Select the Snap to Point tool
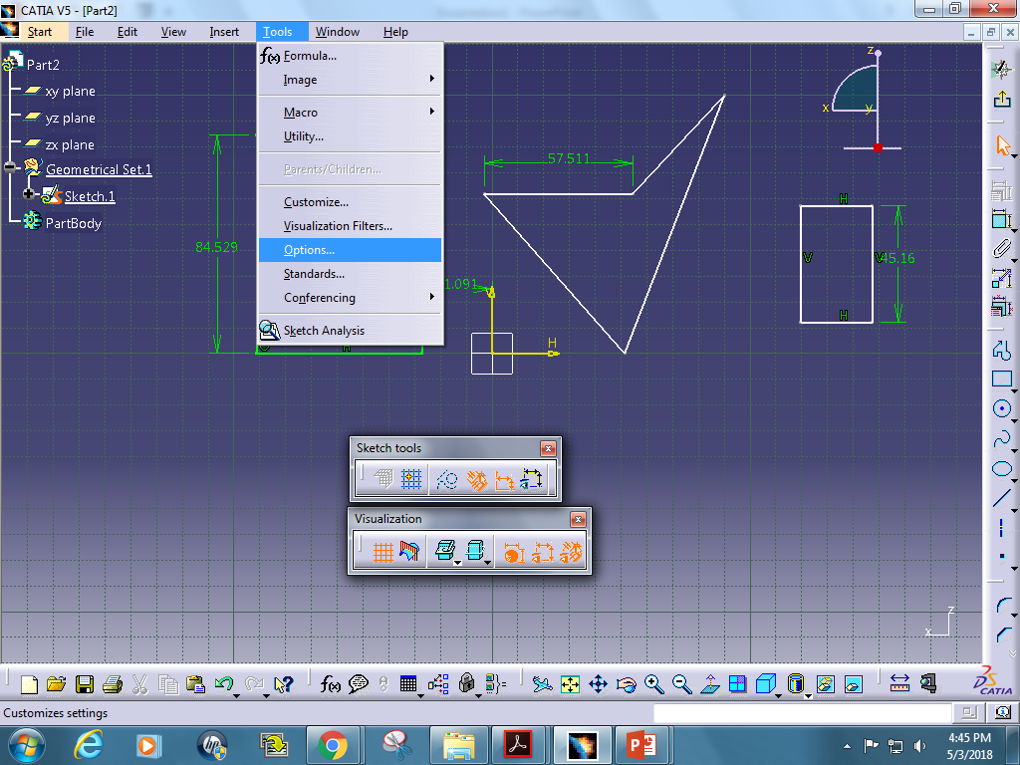Viewport: 1020px width, 765px height. 409,480
